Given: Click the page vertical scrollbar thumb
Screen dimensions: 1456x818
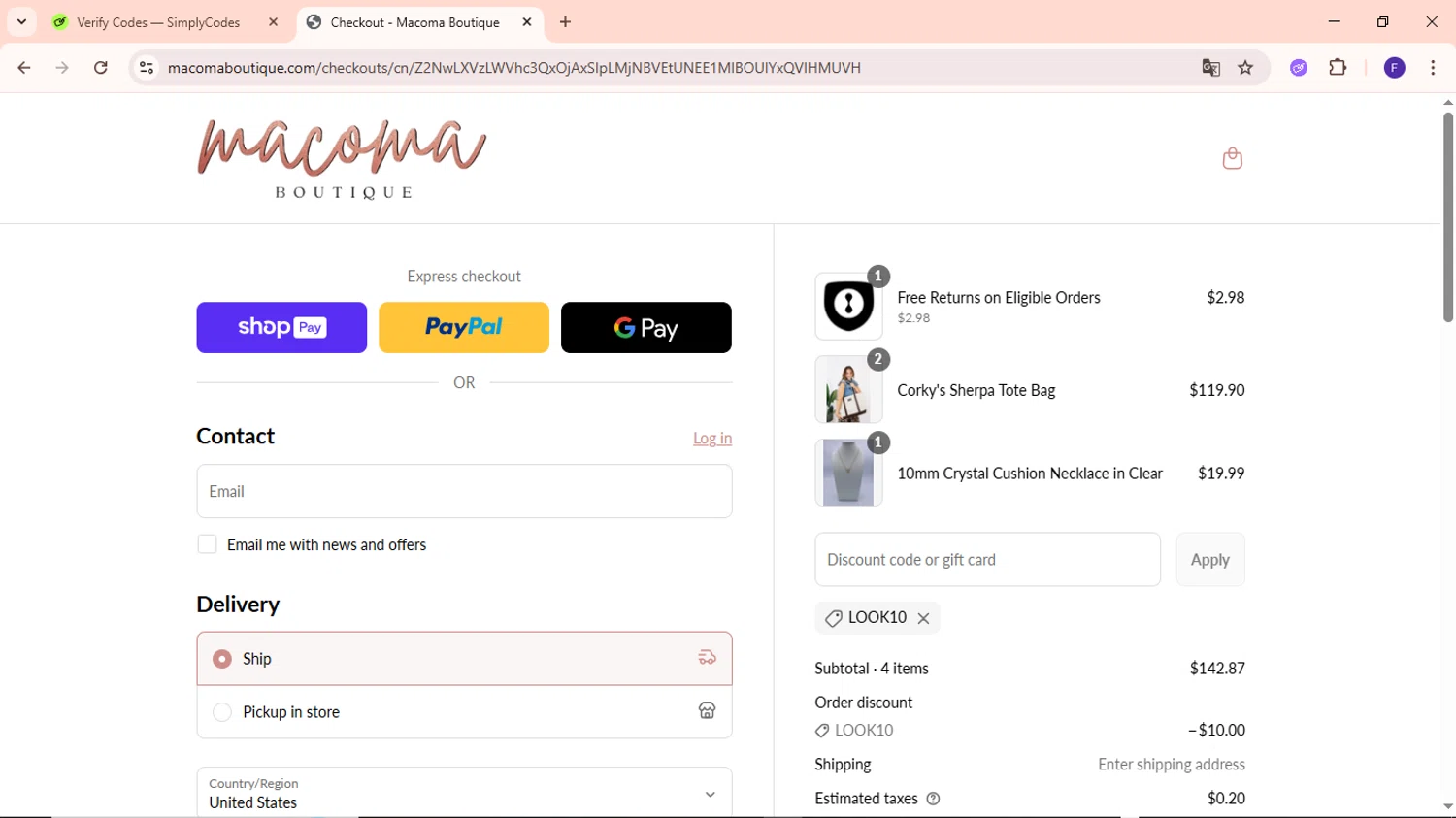Looking at the screenshot, I should pyautogui.click(x=1447, y=217).
